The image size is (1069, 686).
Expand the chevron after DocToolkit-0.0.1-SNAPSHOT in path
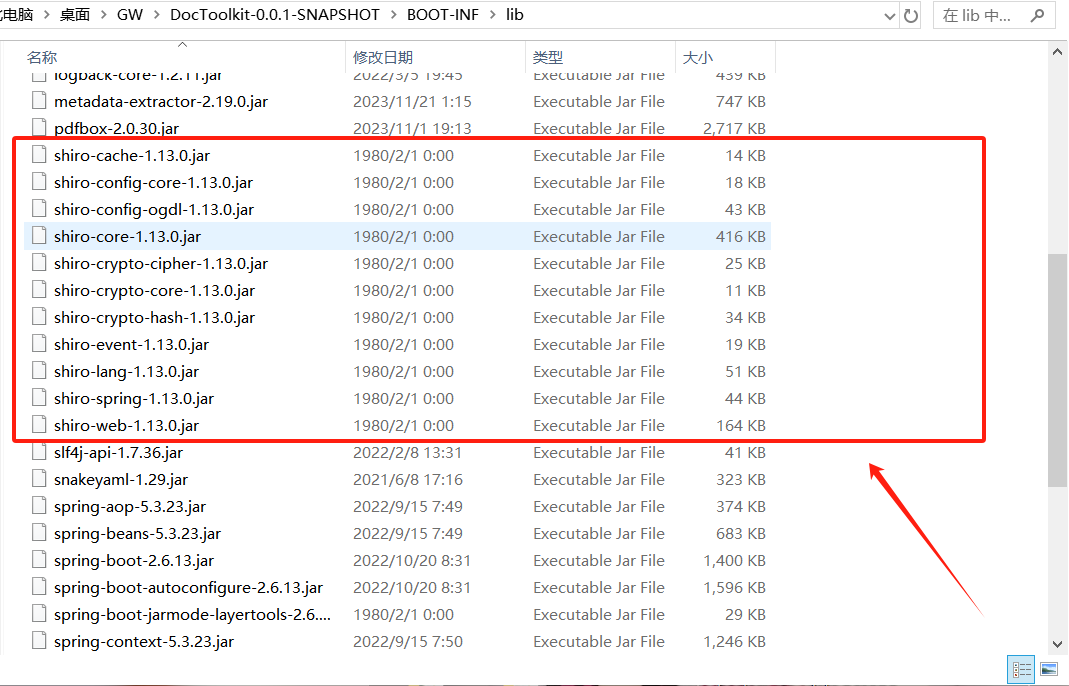[394, 15]
